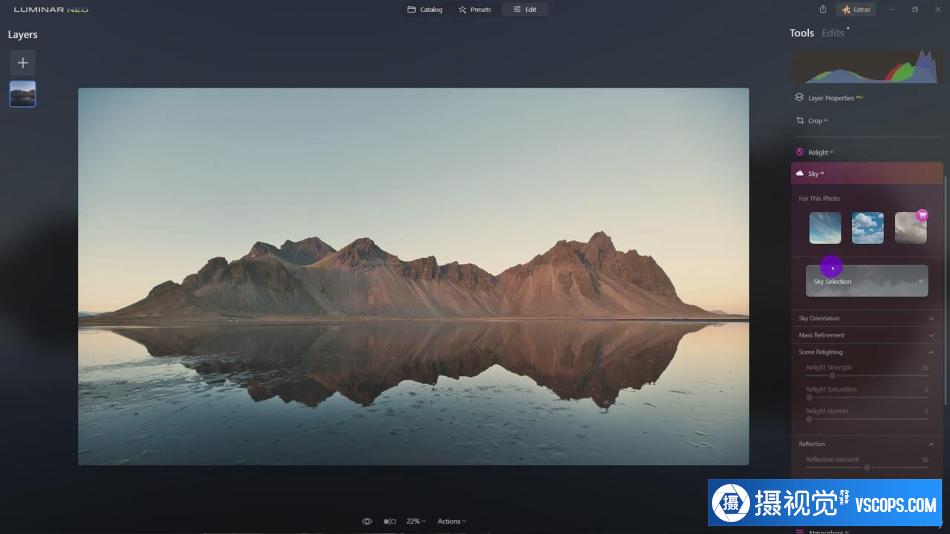
Task: Adjust the Relight Strength slider
Action: pyautogui.click(x=832, y=376)
